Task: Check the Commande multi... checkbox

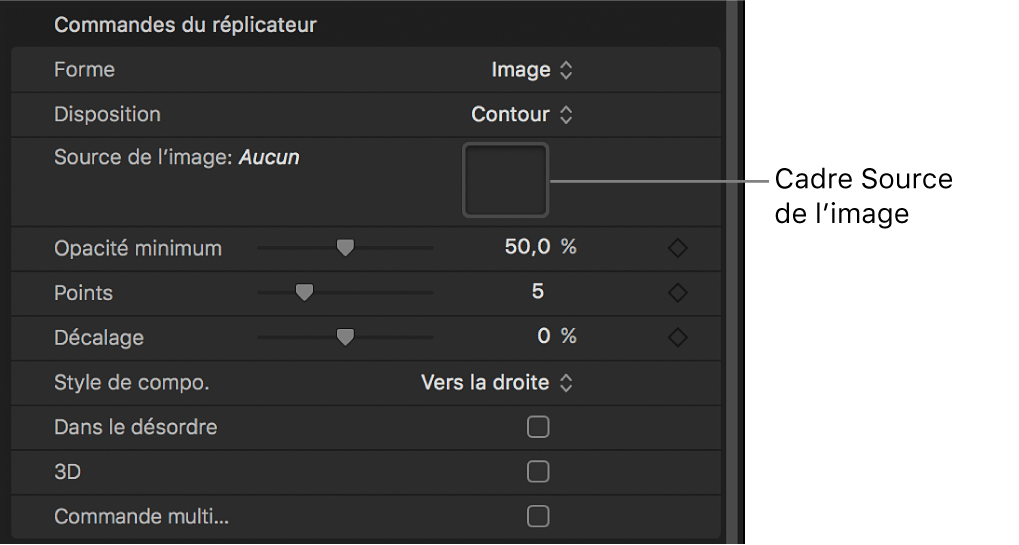Action: pos(538,516)
